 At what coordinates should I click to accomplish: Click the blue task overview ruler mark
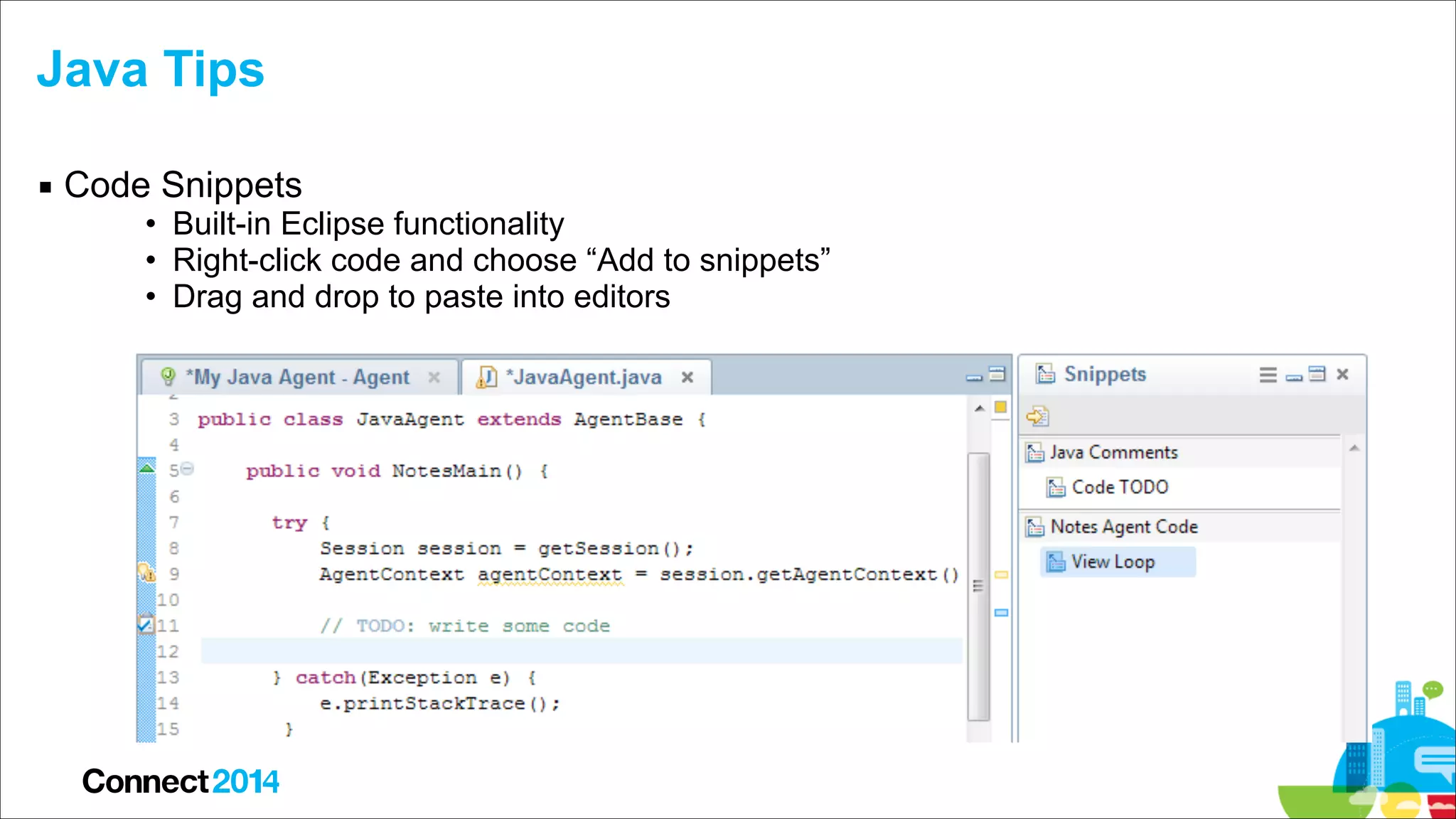(1001, 612)
